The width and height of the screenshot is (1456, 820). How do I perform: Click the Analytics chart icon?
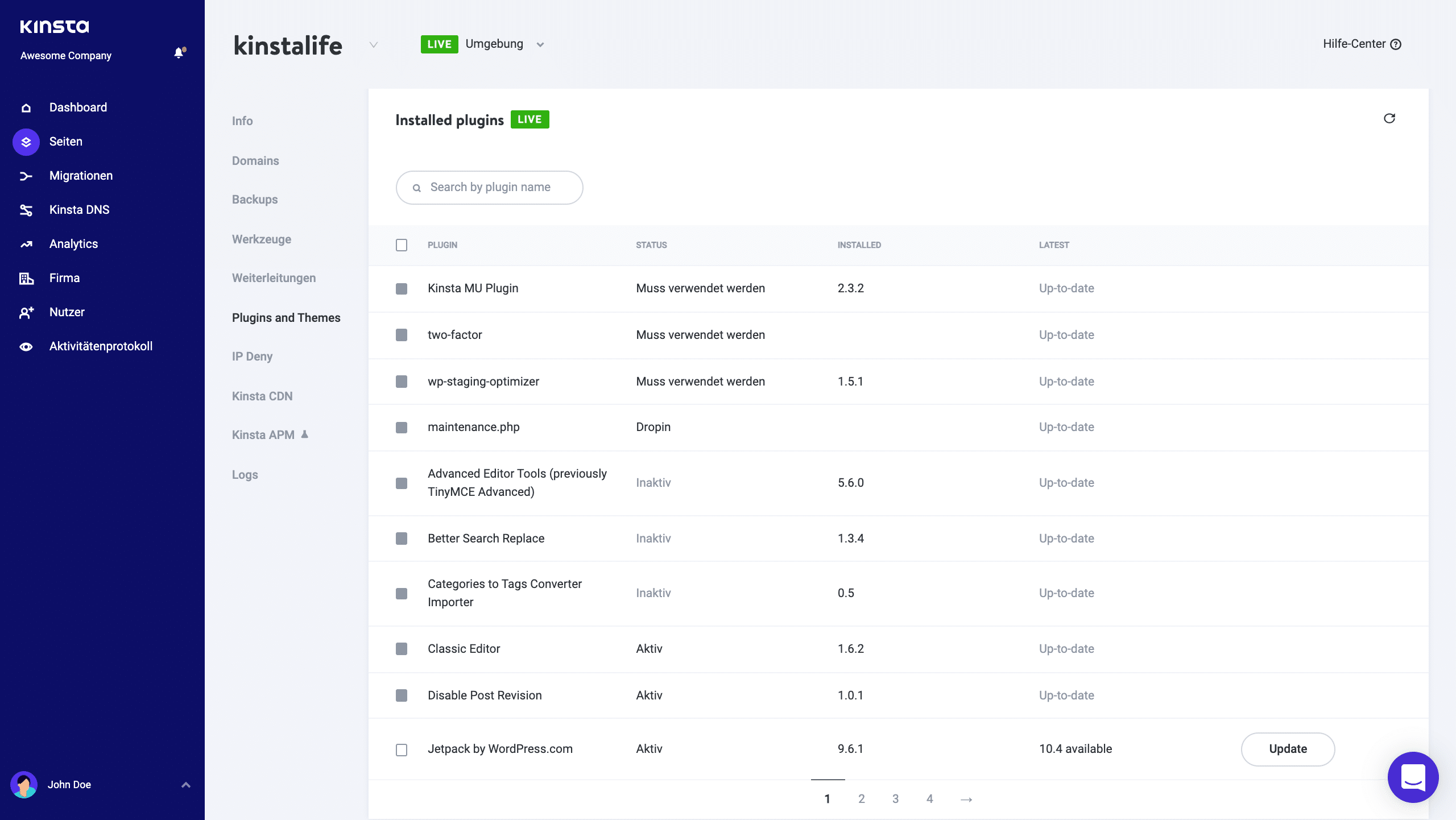26,244
